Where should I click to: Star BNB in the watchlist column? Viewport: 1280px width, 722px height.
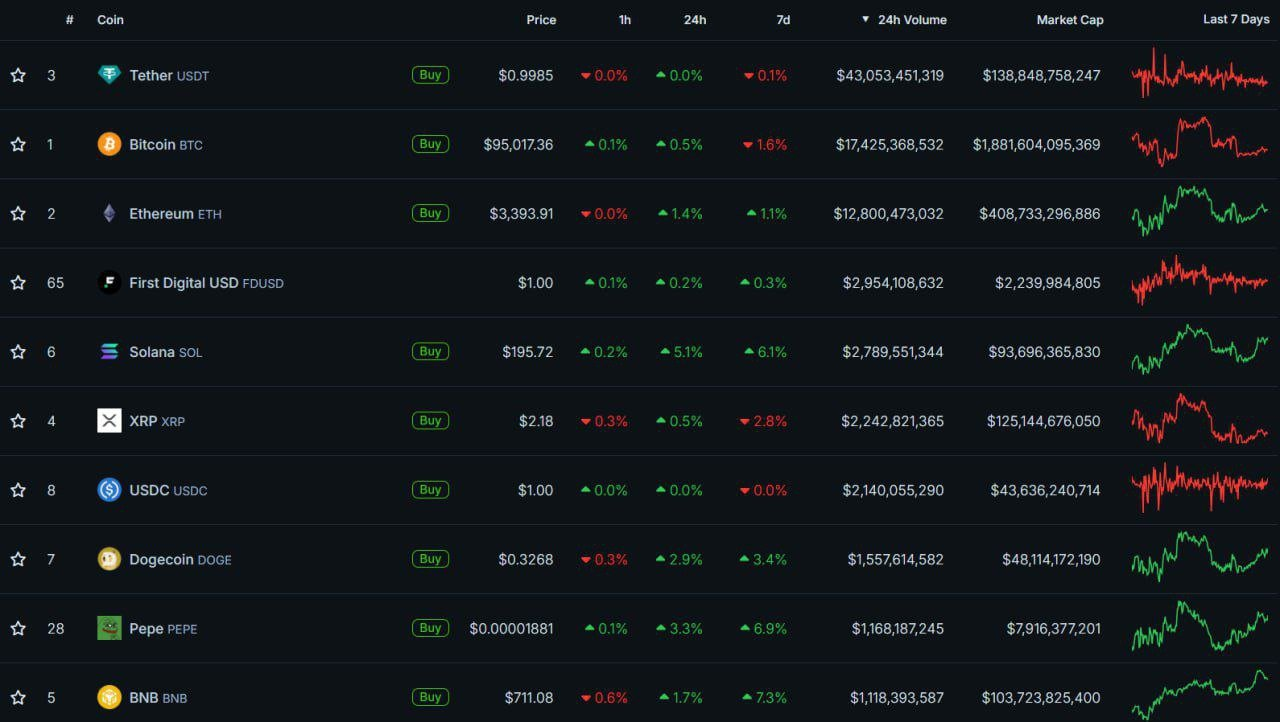pyautogui.click(x=18, y=697)
